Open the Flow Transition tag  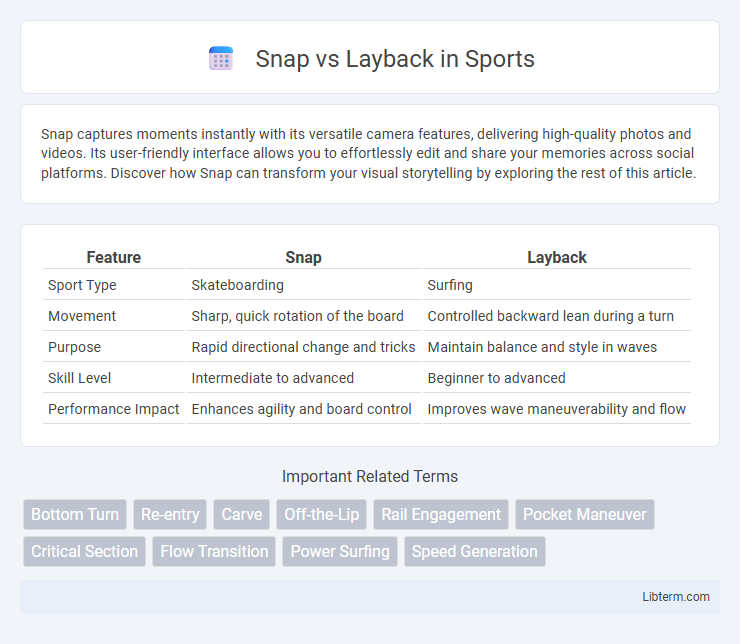(214, 551)
